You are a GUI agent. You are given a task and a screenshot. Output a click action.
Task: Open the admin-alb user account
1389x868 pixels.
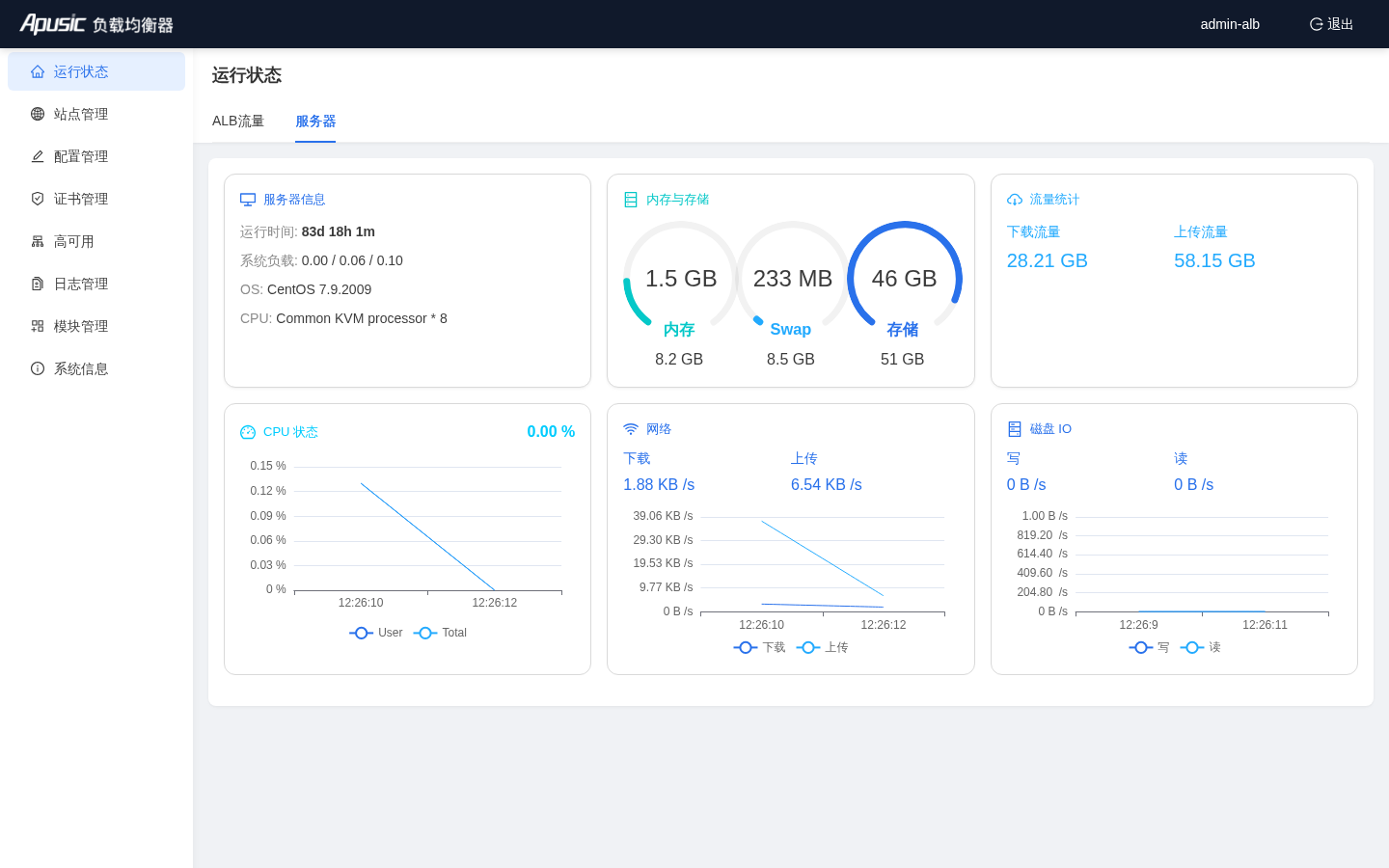[1230, 24]
